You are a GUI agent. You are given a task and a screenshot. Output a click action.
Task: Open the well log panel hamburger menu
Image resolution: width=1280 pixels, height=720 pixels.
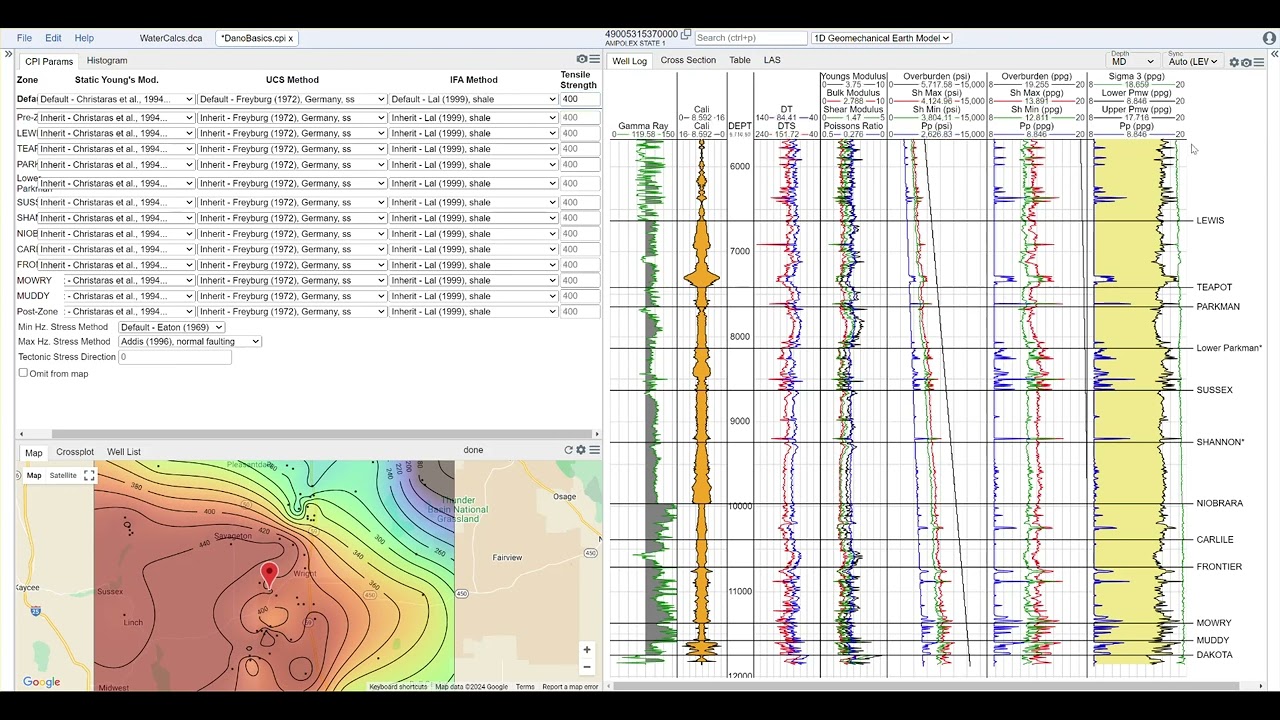click(x=1258, y=62)
